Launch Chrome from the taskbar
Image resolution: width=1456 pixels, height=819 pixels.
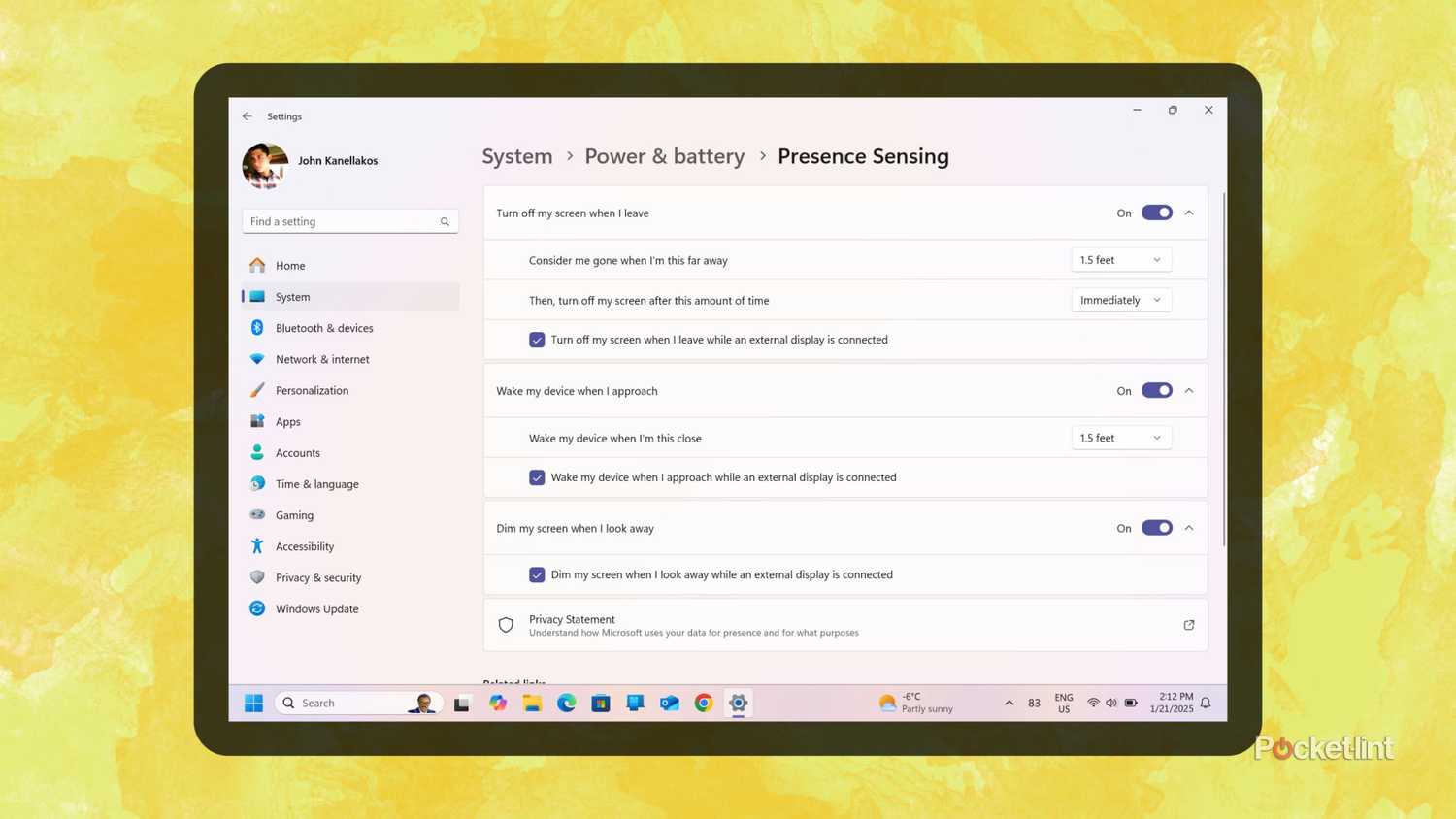704,703
